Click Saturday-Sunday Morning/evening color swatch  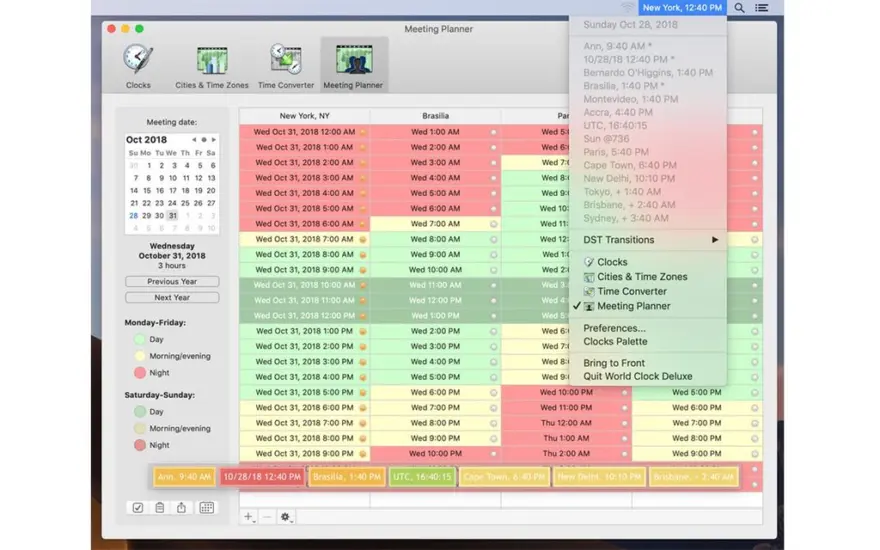[140, 429]
